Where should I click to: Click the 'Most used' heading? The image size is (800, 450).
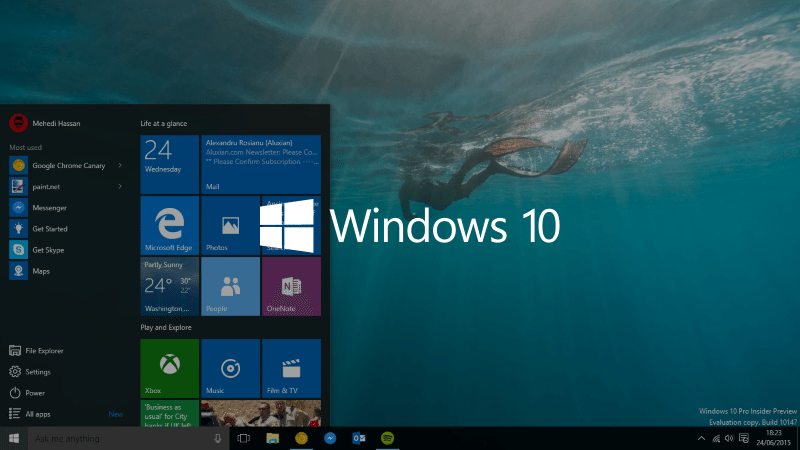(26, 147)
